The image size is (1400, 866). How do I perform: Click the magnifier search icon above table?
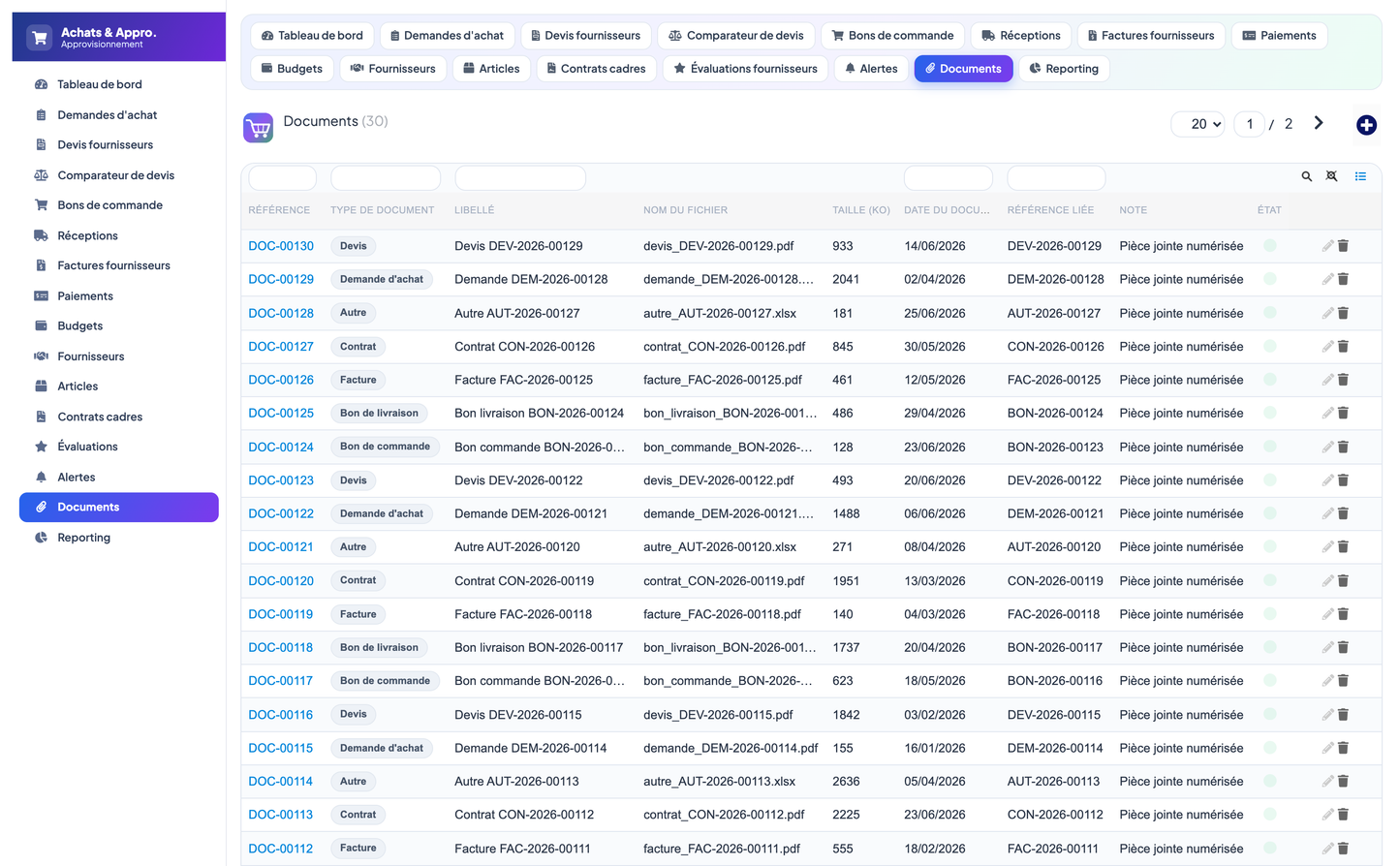coord(1306,176)
